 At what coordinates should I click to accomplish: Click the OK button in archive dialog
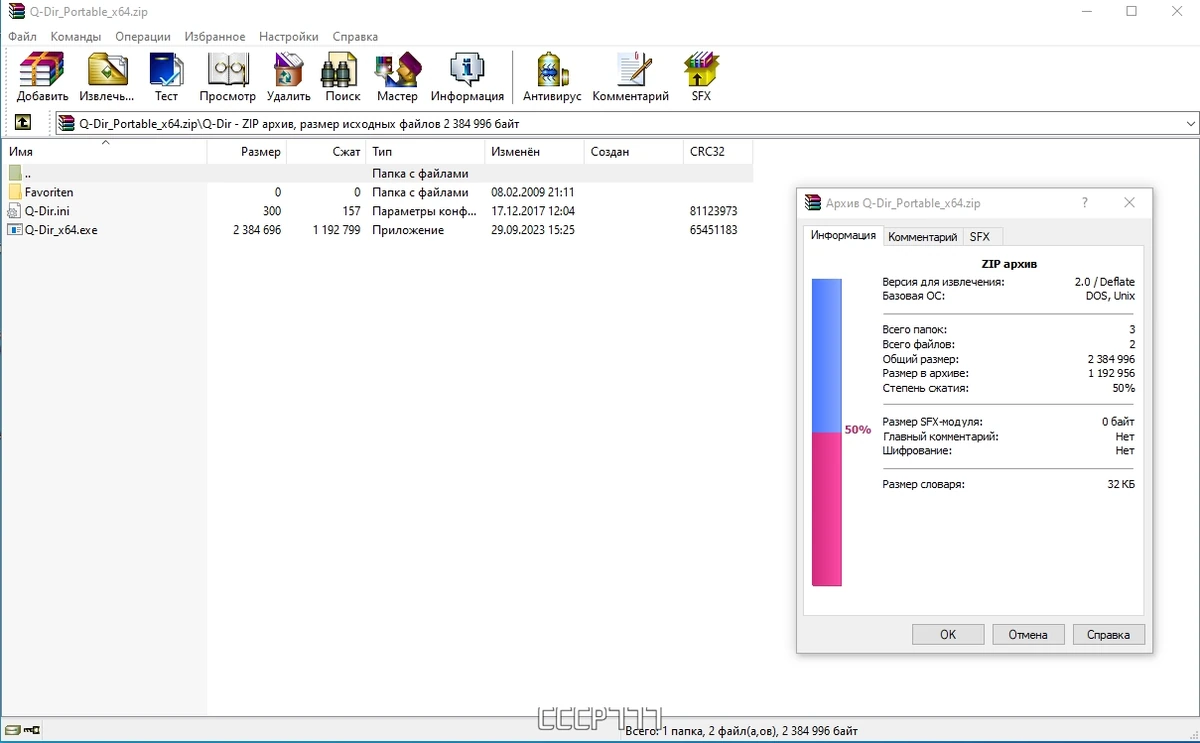pyautogui.click(x=948, y=635)
